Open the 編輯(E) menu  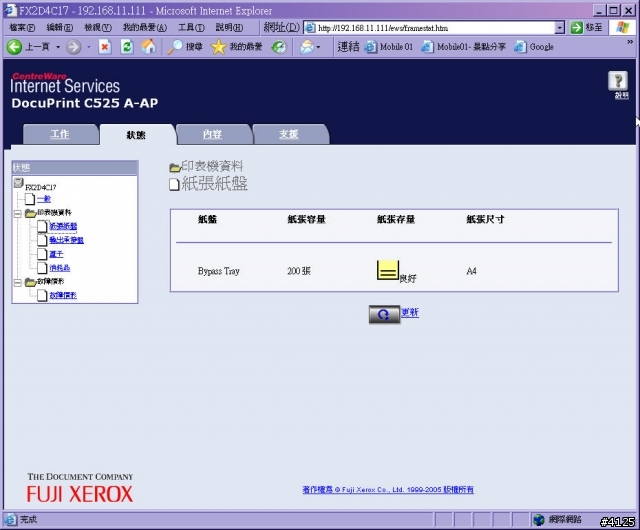(x=60, y=27)
